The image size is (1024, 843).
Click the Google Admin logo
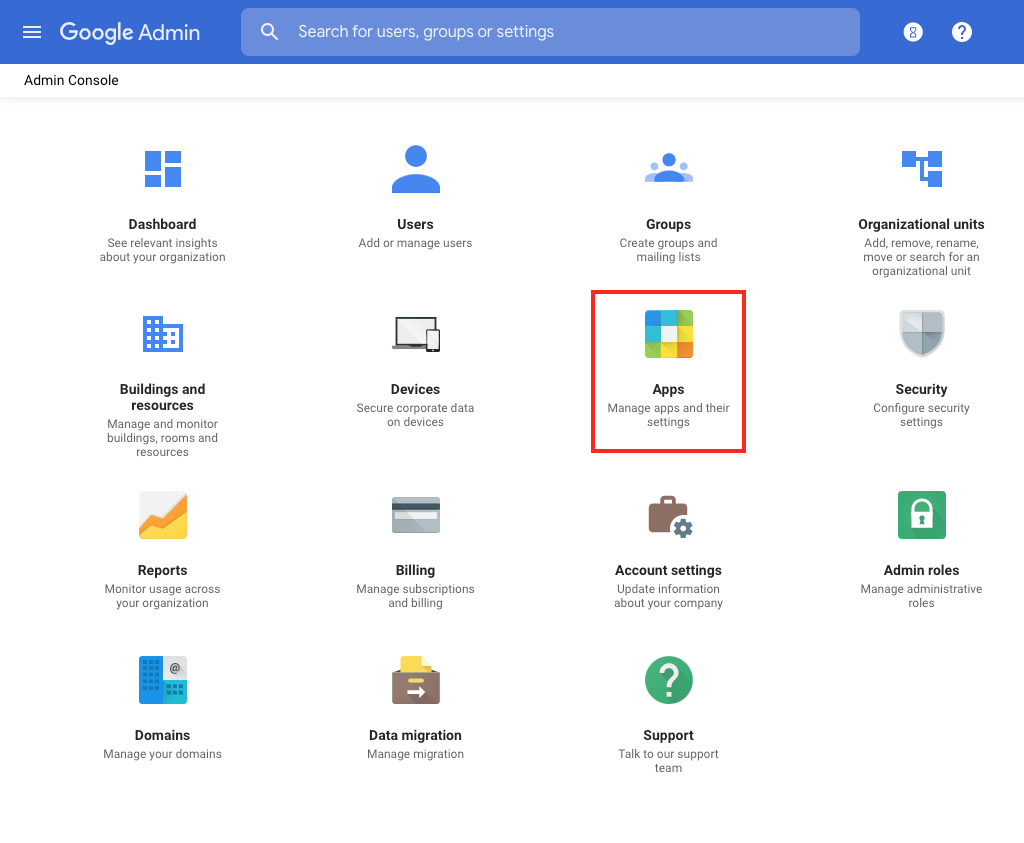[130, 32]
